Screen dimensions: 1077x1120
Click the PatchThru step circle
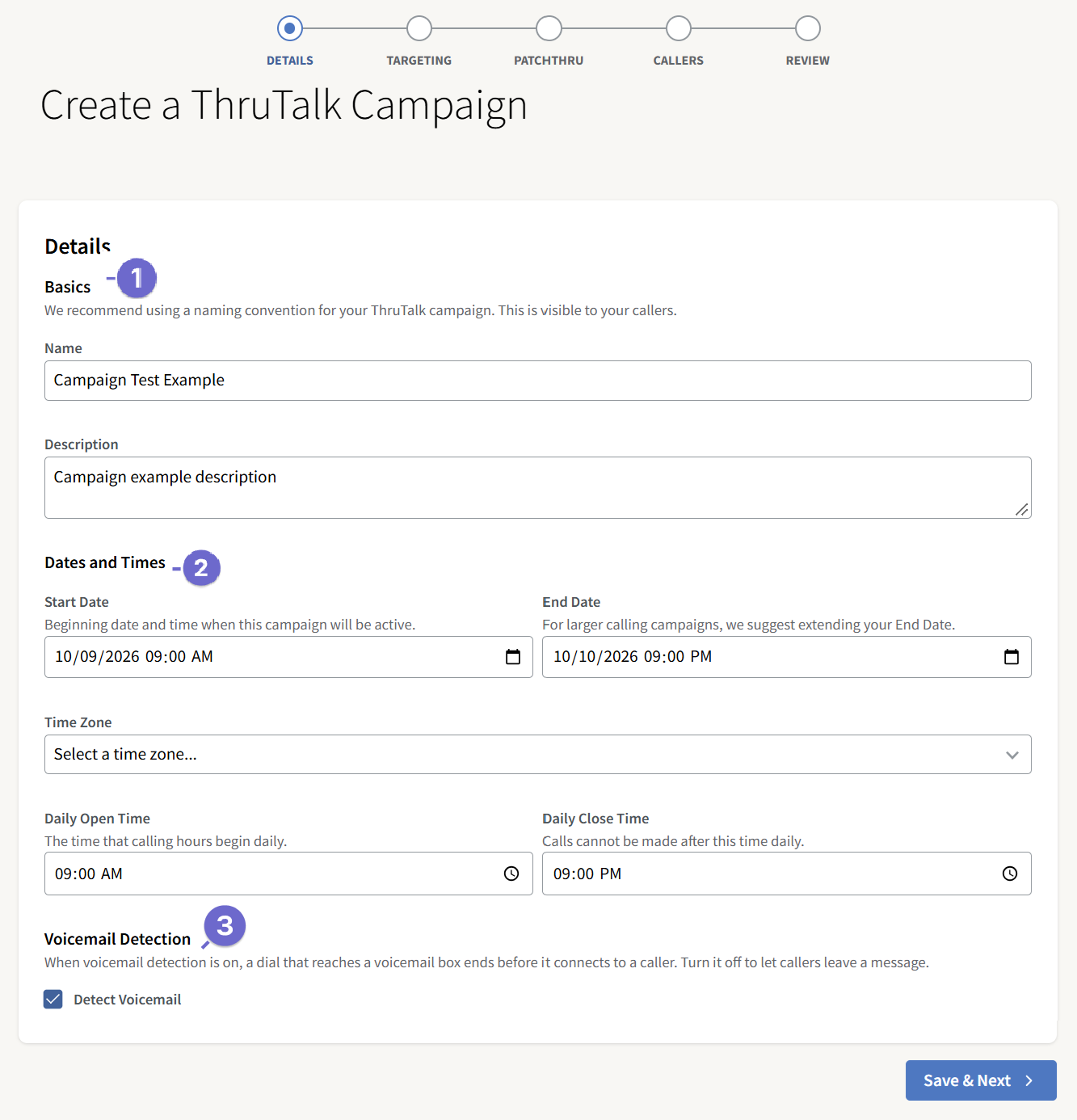pos(549,28)
